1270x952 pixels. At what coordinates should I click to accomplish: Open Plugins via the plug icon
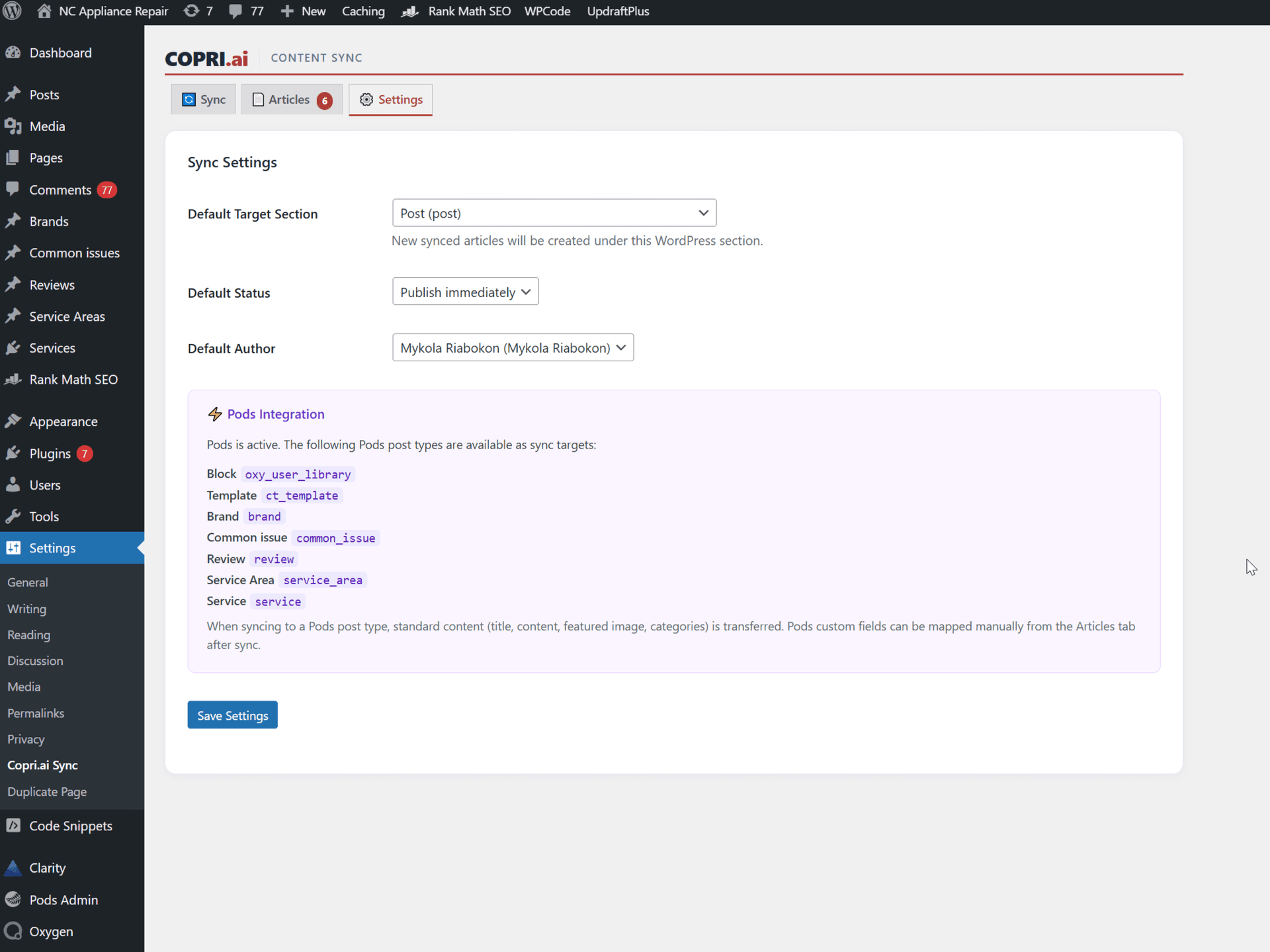(x=14, y=453)
